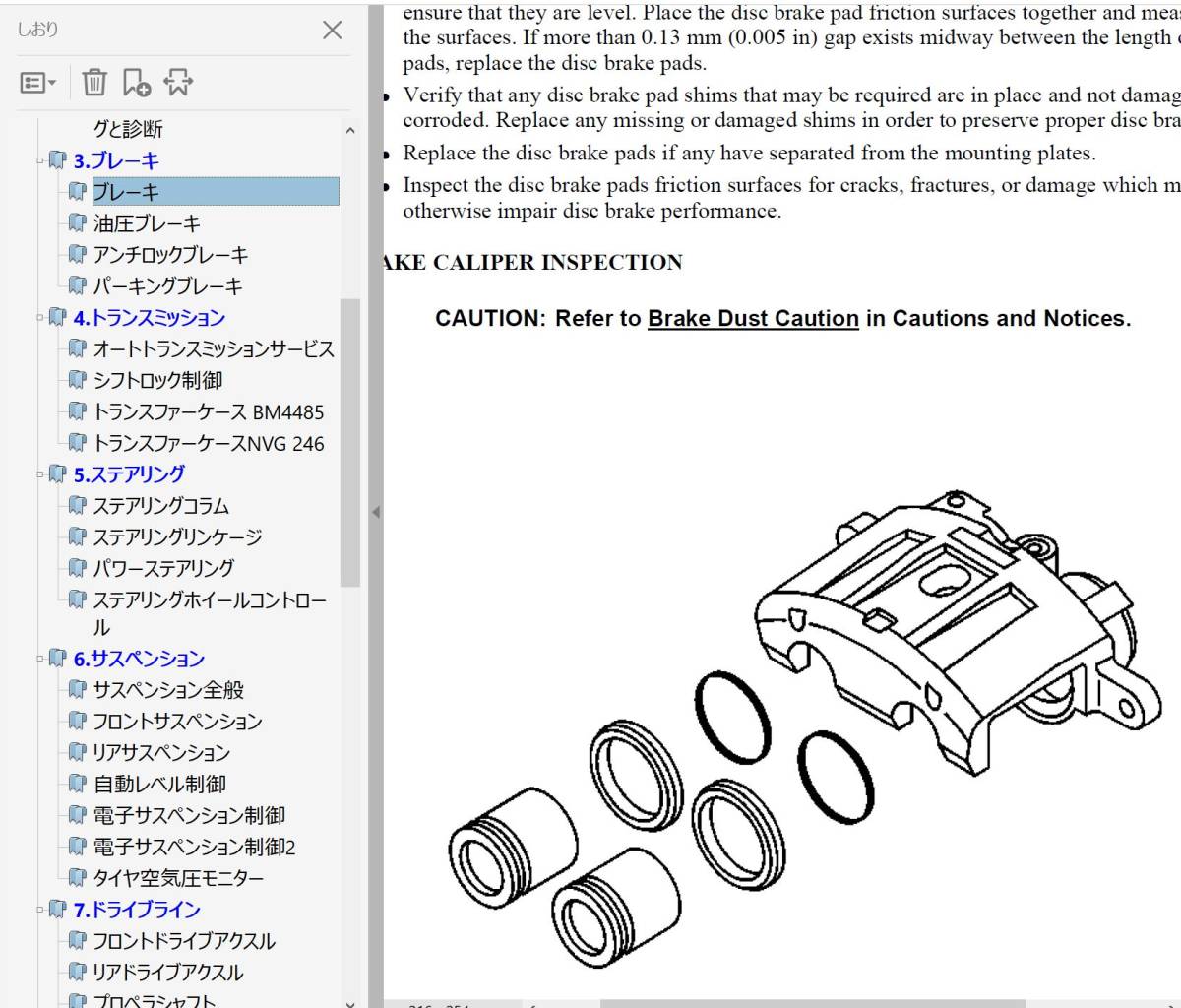The image size is (1181, 1008).
Task: Click the bookmark panel vertical scrollbar thumb
Action: pyautogui.click(x=350, y=442)
